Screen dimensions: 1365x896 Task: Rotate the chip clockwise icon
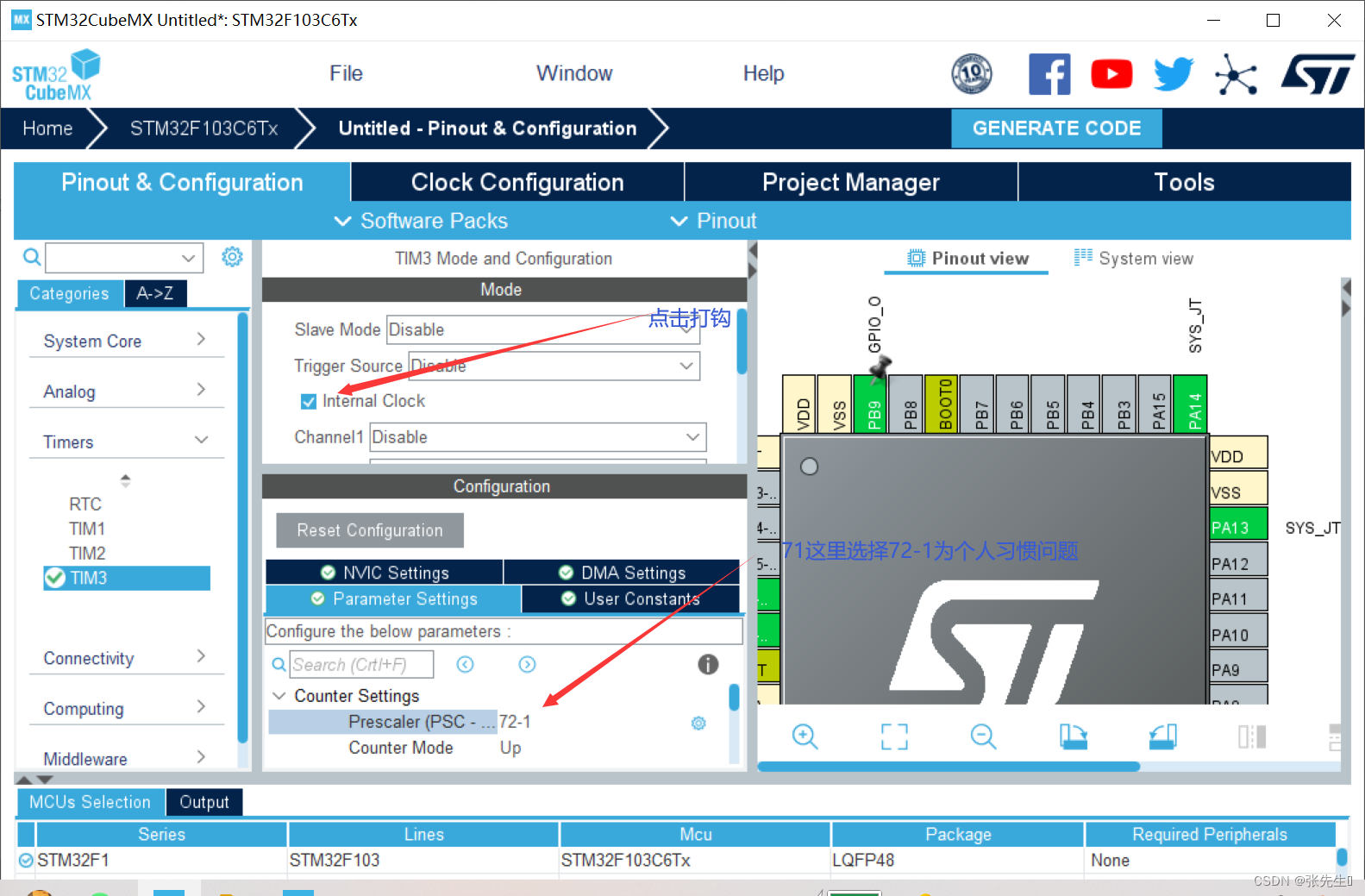click(x=1073, y=736)
